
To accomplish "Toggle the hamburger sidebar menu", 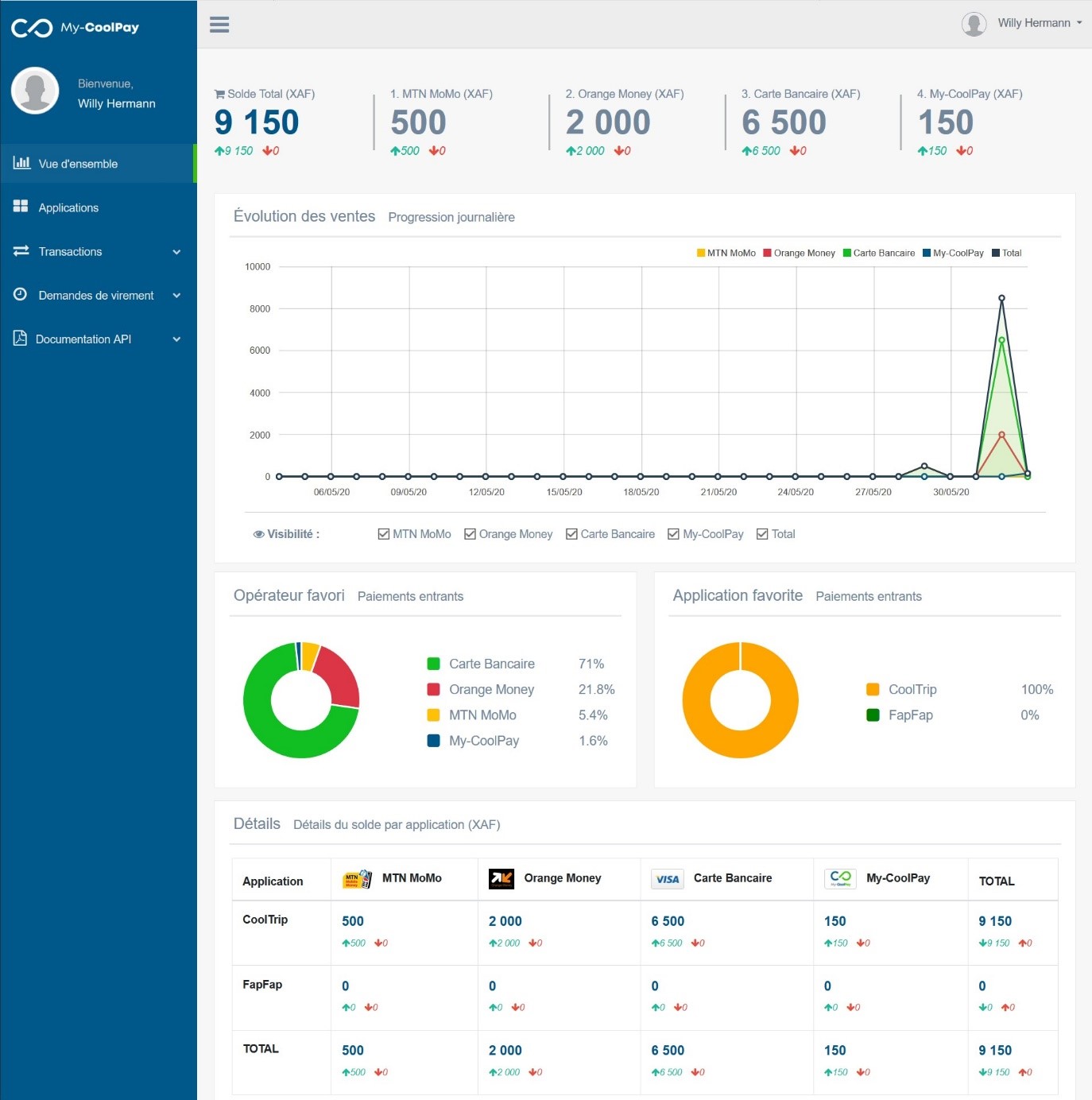I will click(x=219, y=25).
